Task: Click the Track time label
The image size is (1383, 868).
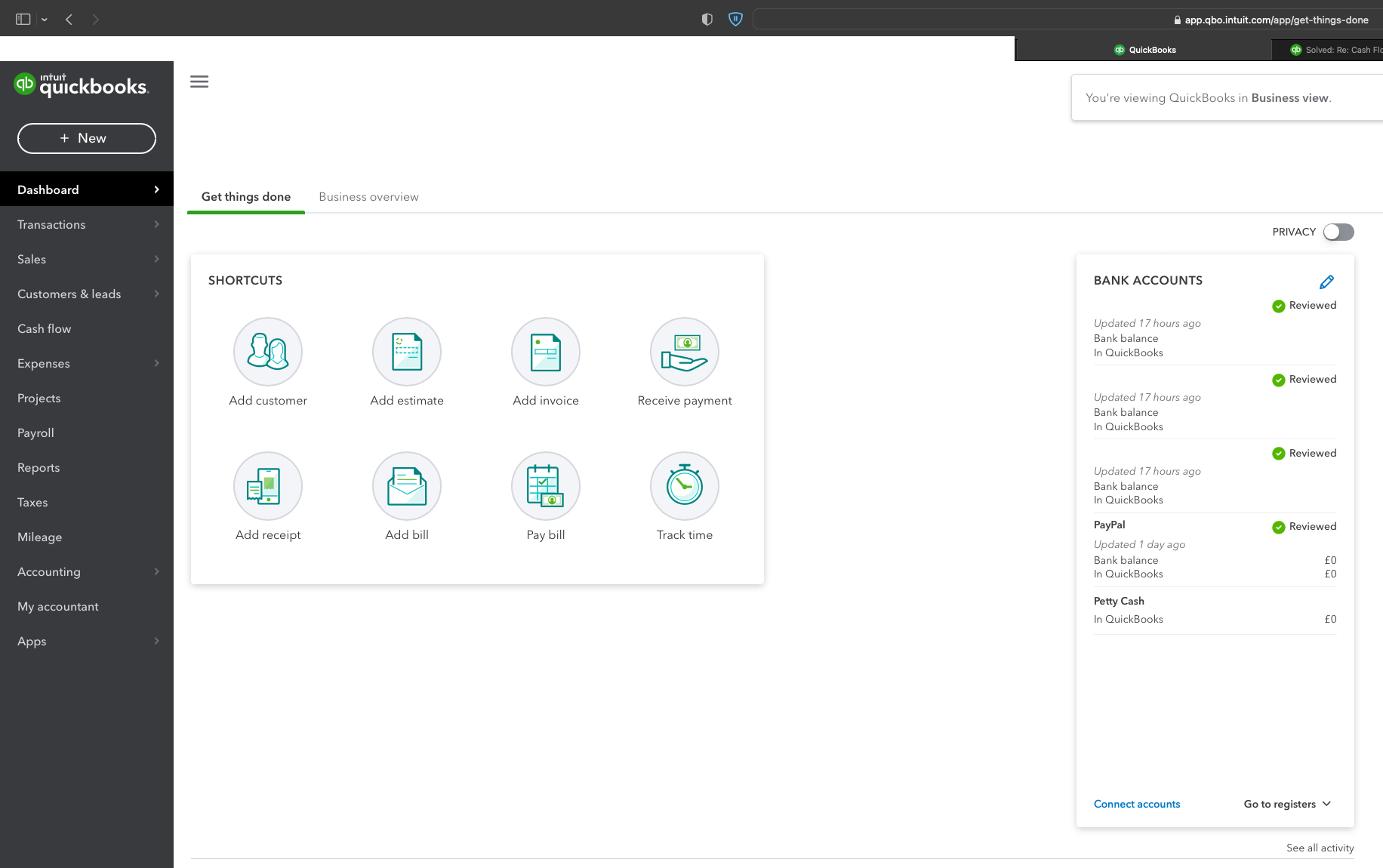Action: click(x=685, y=534)
